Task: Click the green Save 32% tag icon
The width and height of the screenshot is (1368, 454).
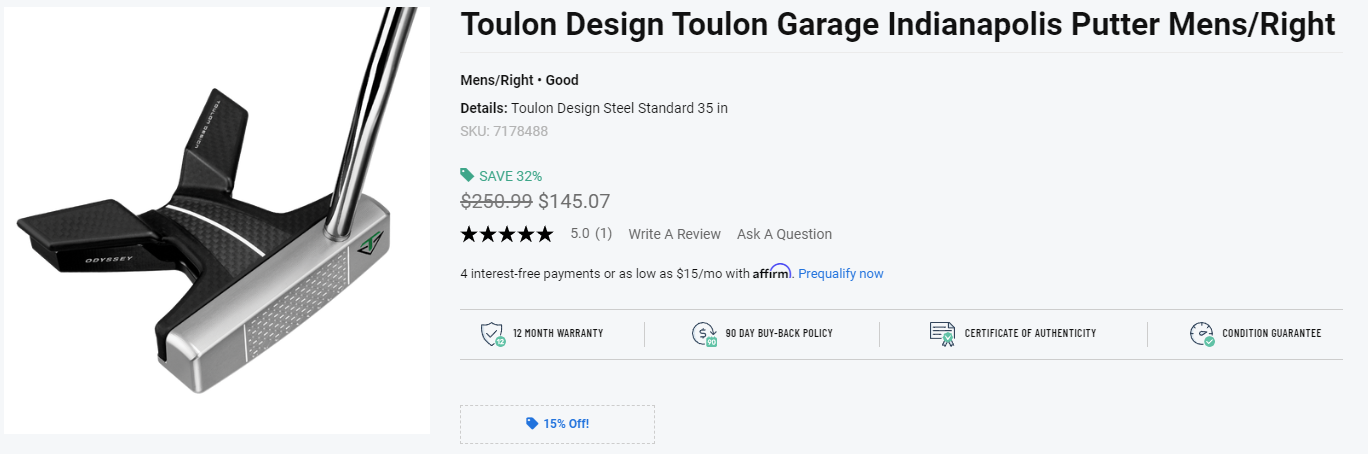Action: 467,176
